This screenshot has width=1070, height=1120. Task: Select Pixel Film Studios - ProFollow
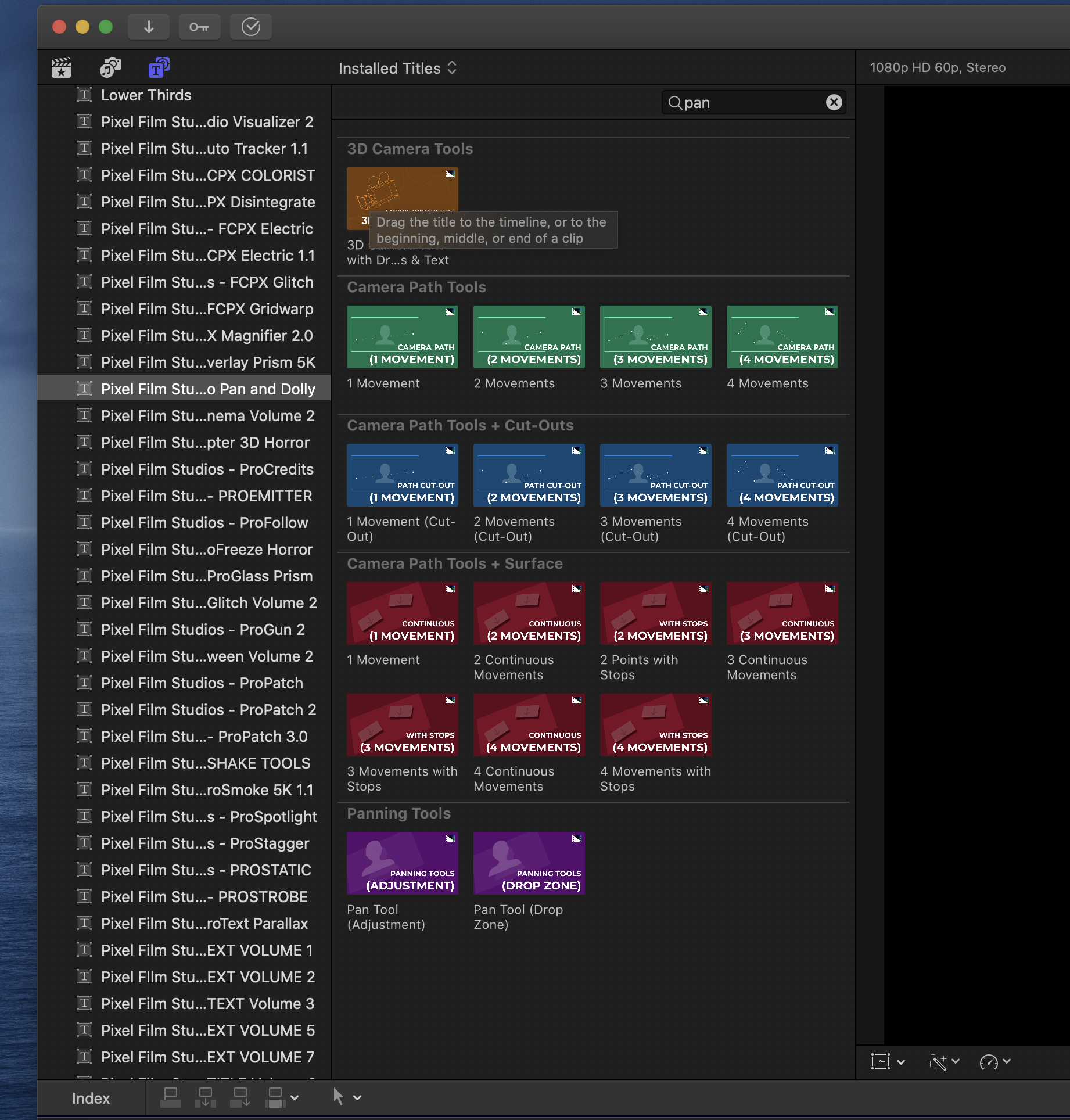pos(184,523)
